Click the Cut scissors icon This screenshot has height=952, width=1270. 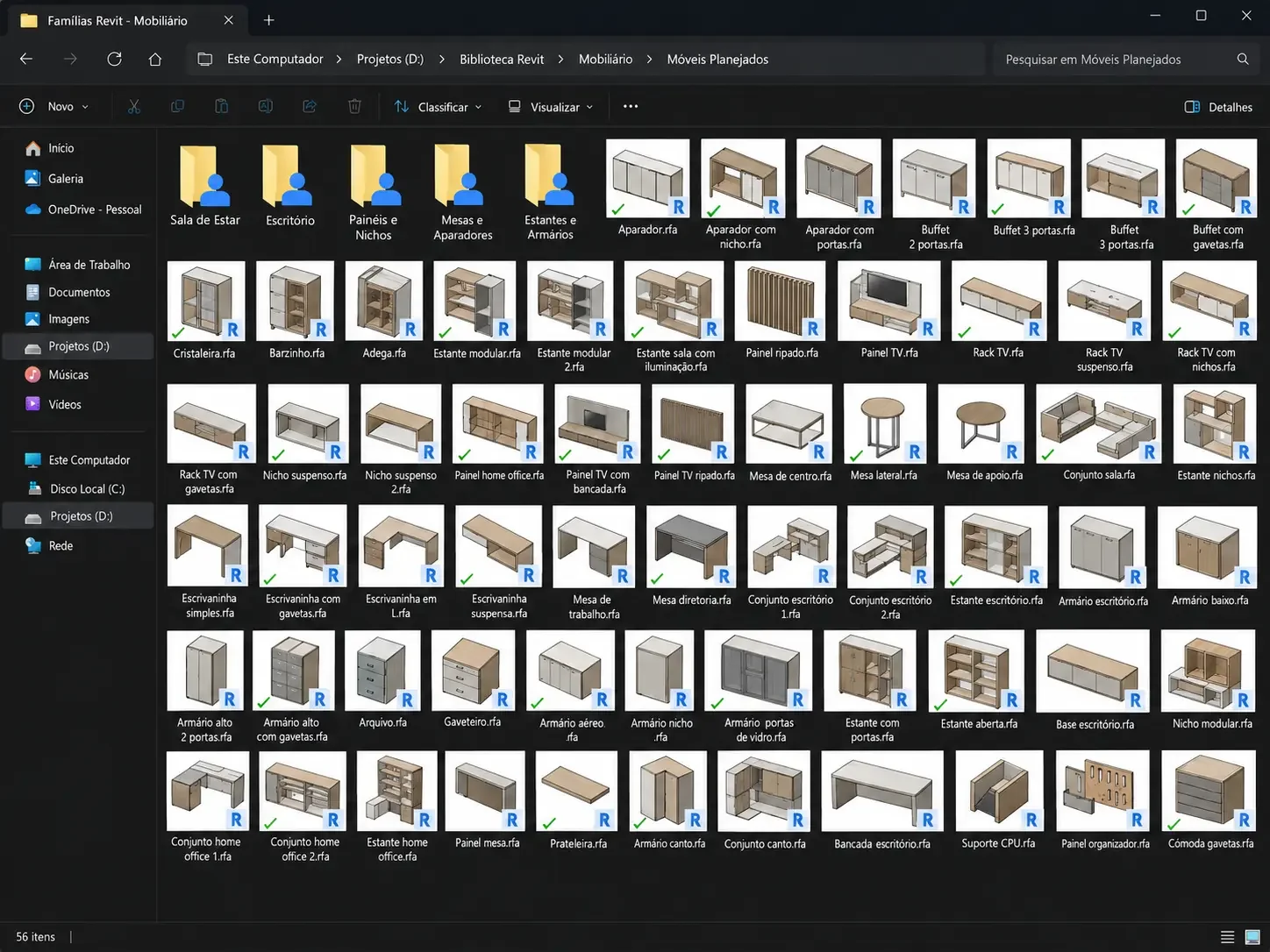134,106
